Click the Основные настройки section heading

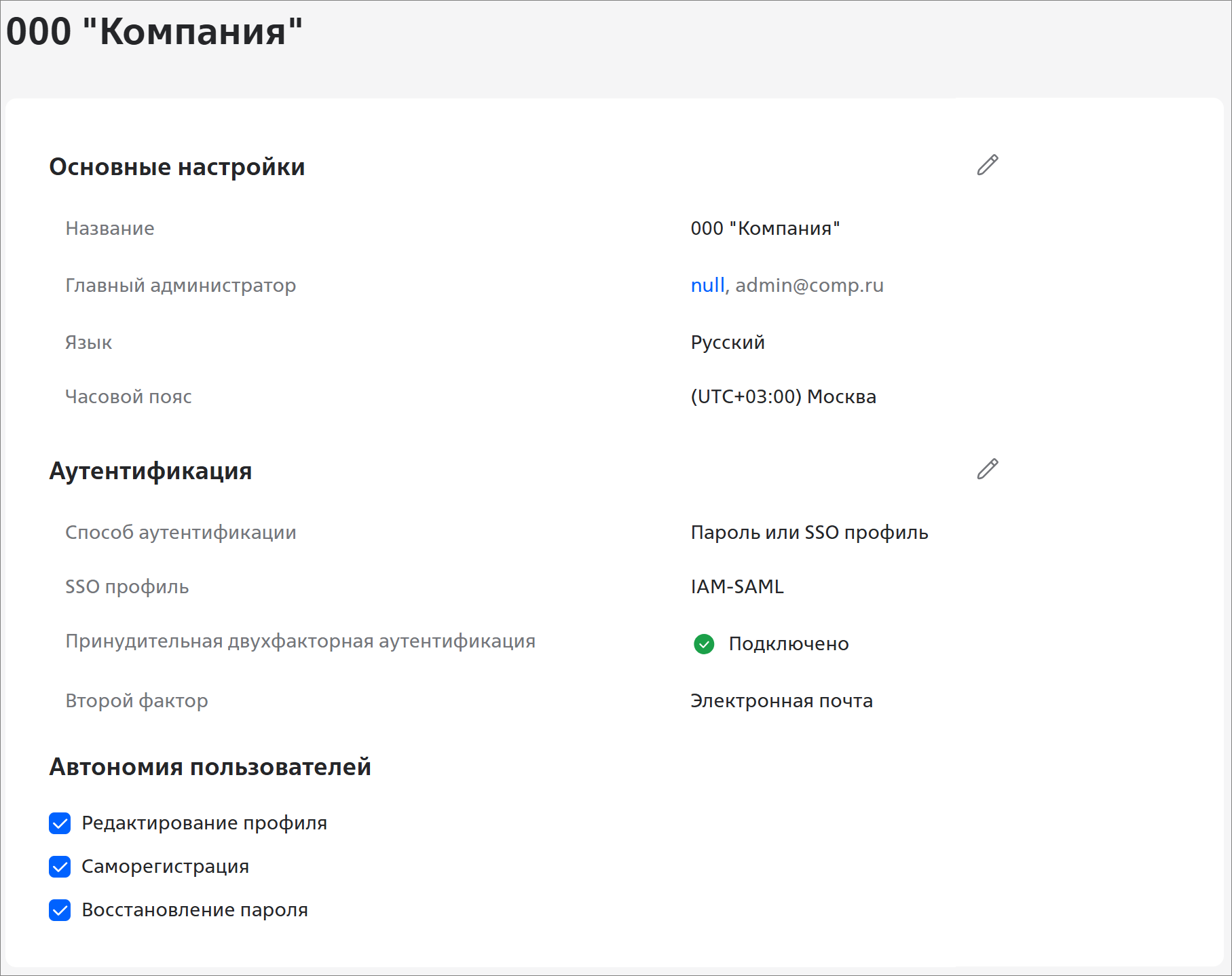coord(177,167)
